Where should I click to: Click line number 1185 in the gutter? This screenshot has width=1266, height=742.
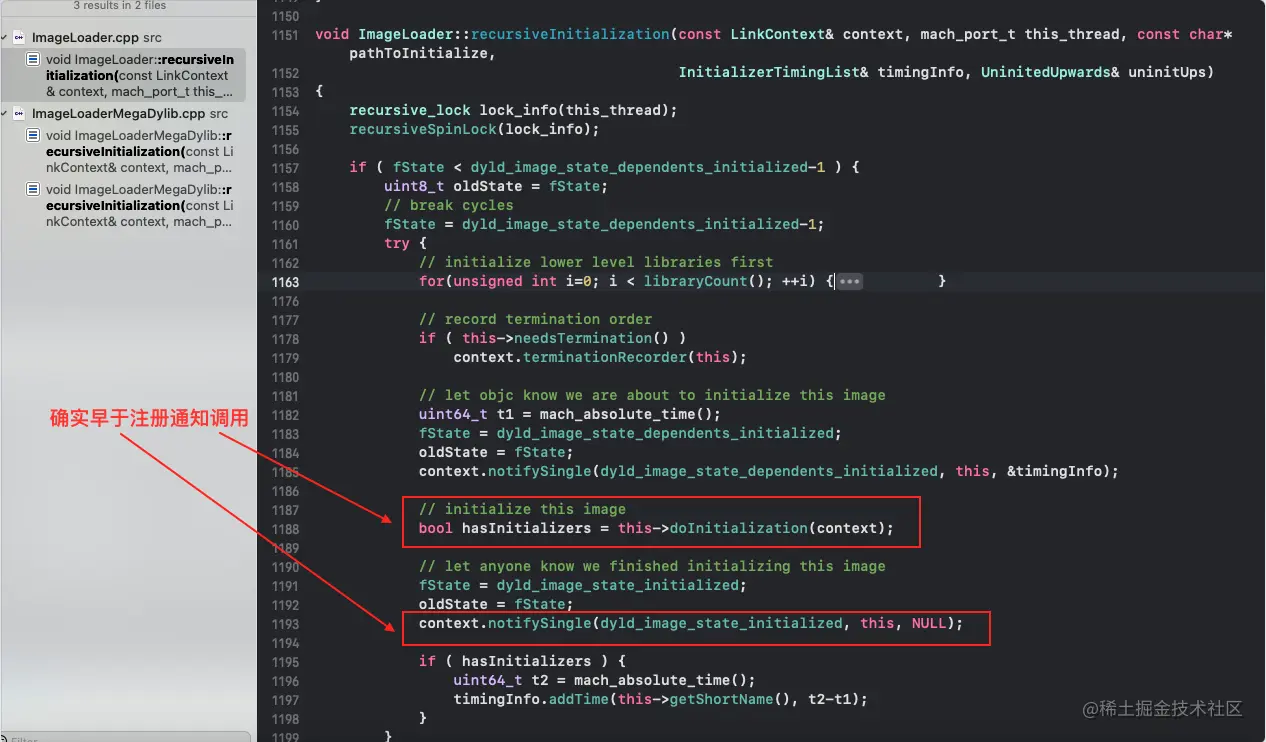[x=285, y=471]
